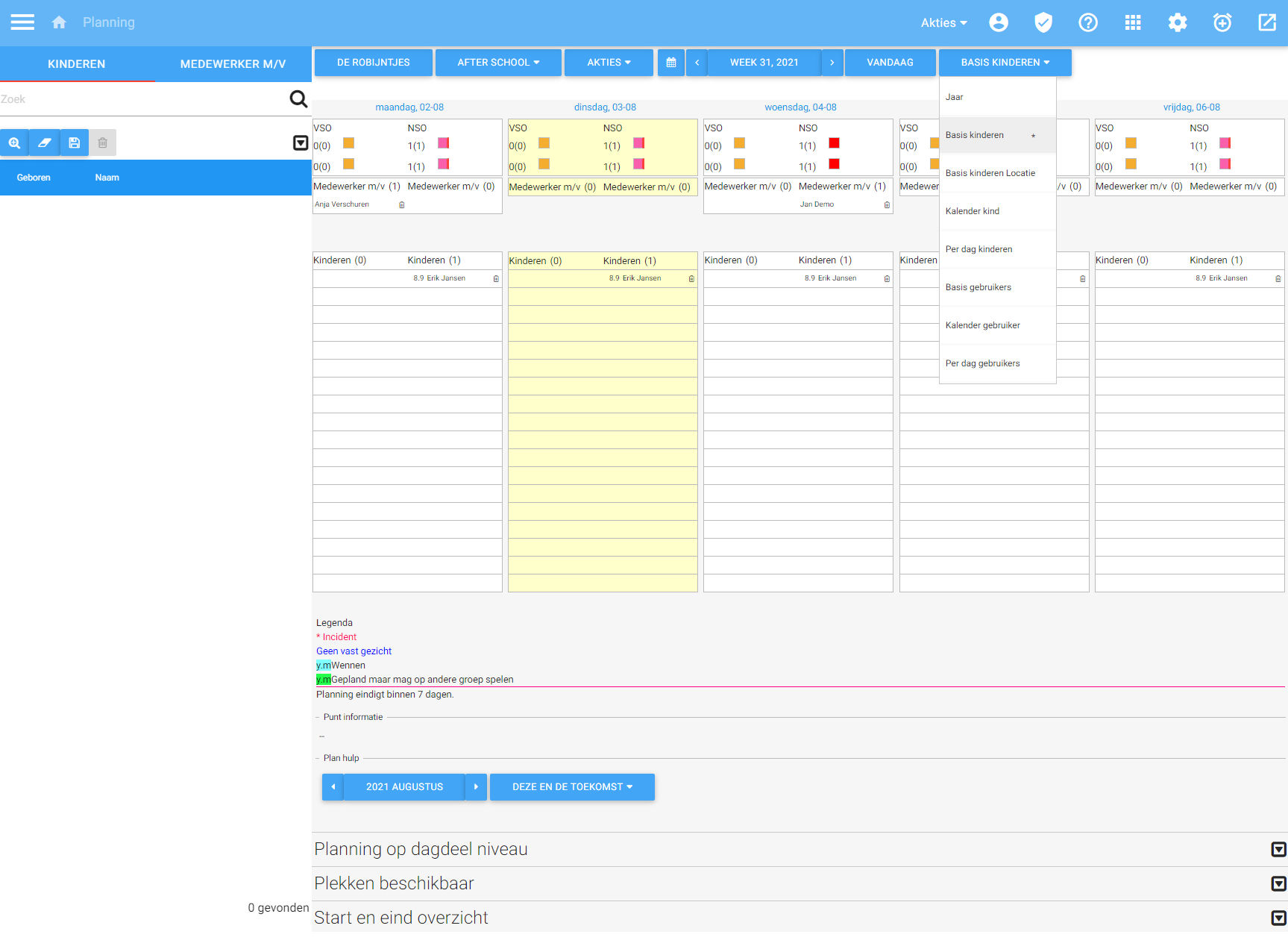Open the apps grid icon
The image size is (1288, 952).
(x=1132, y=22)
